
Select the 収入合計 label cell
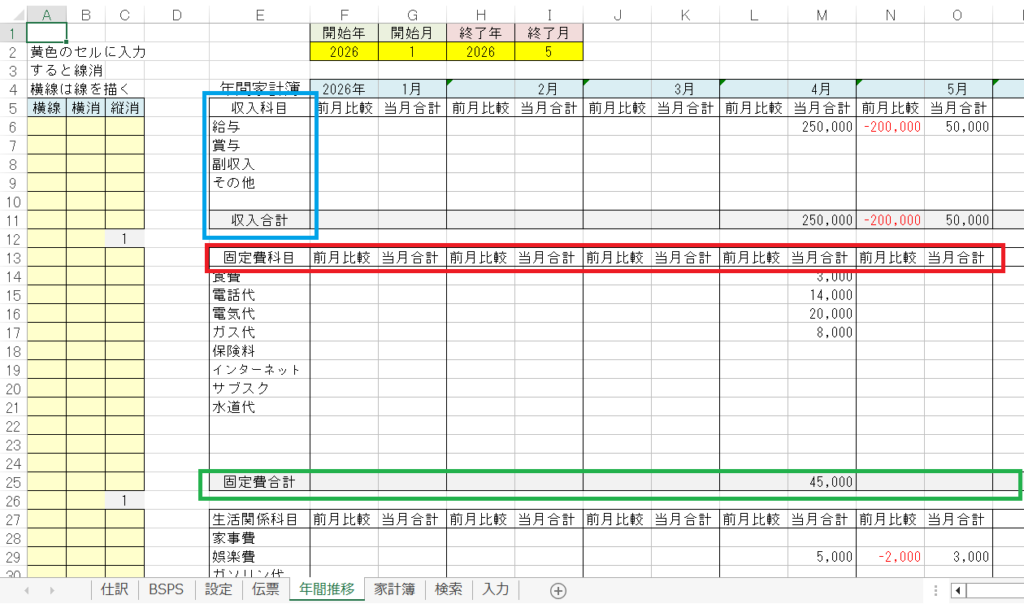(x=259, y=220)
